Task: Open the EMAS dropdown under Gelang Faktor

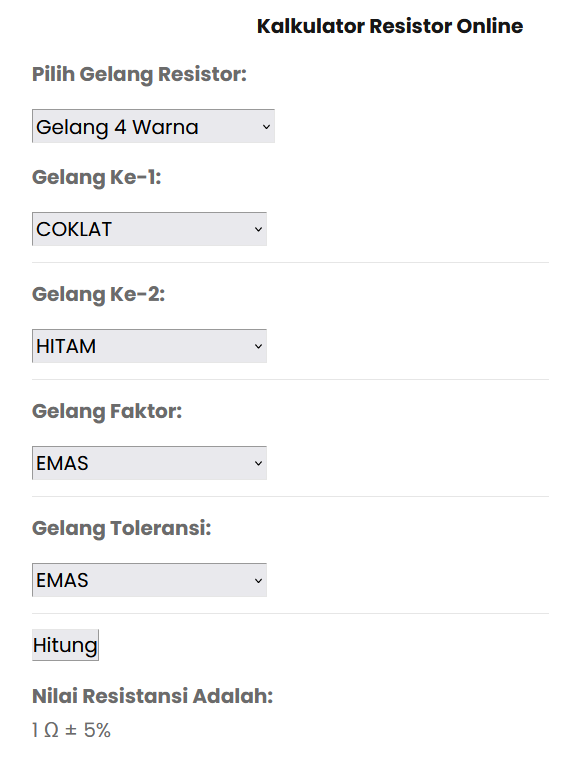Action: point(149,463)
